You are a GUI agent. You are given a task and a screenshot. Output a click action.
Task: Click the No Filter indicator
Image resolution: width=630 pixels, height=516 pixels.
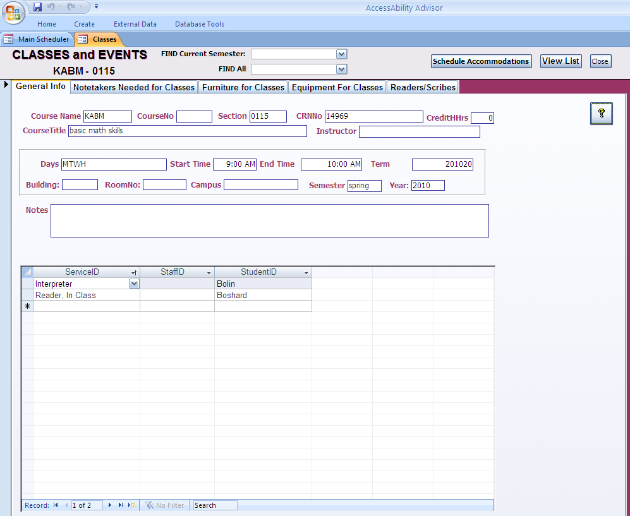coord(165,505)
